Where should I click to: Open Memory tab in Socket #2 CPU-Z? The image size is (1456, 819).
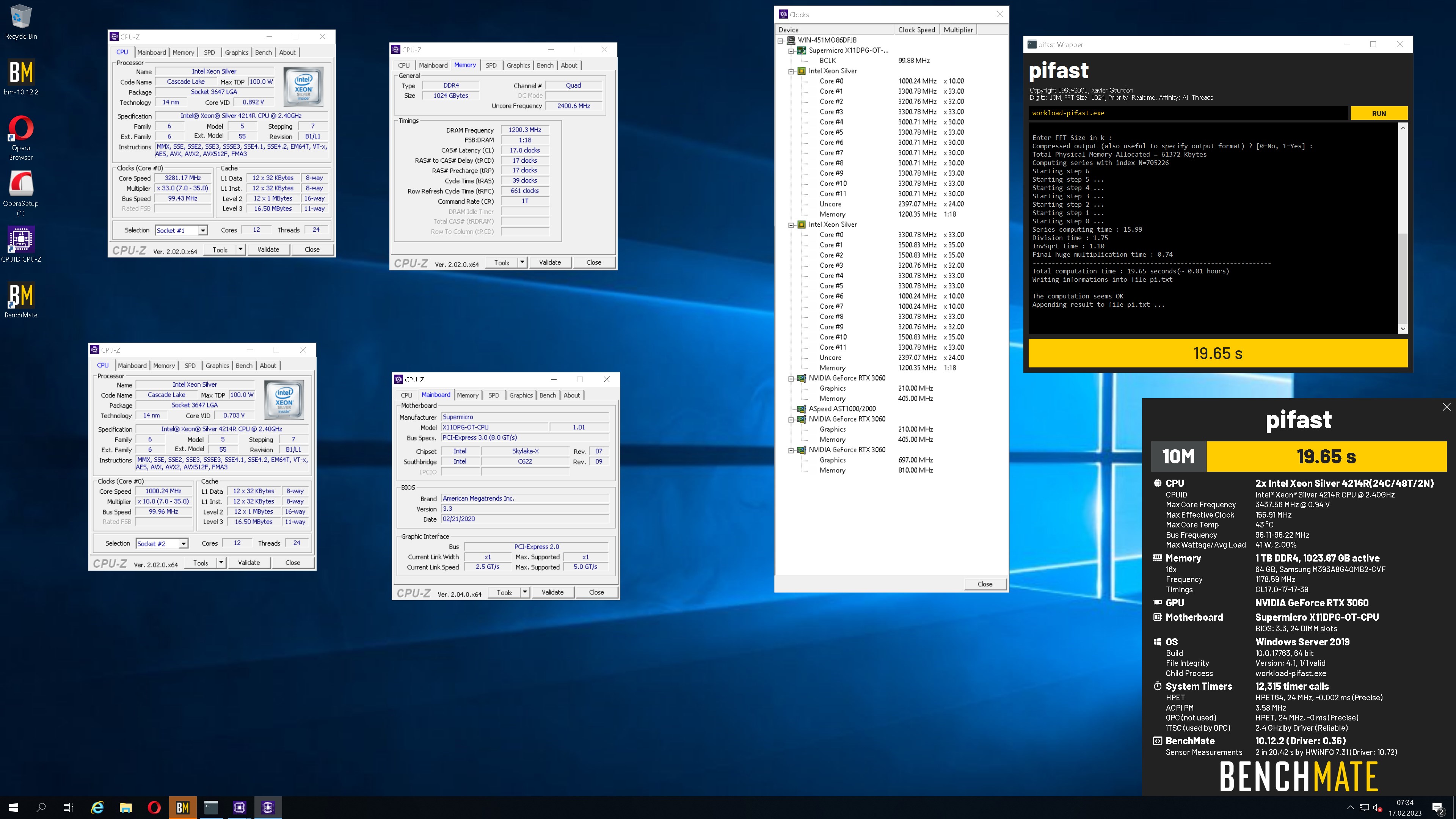[164, 366]
